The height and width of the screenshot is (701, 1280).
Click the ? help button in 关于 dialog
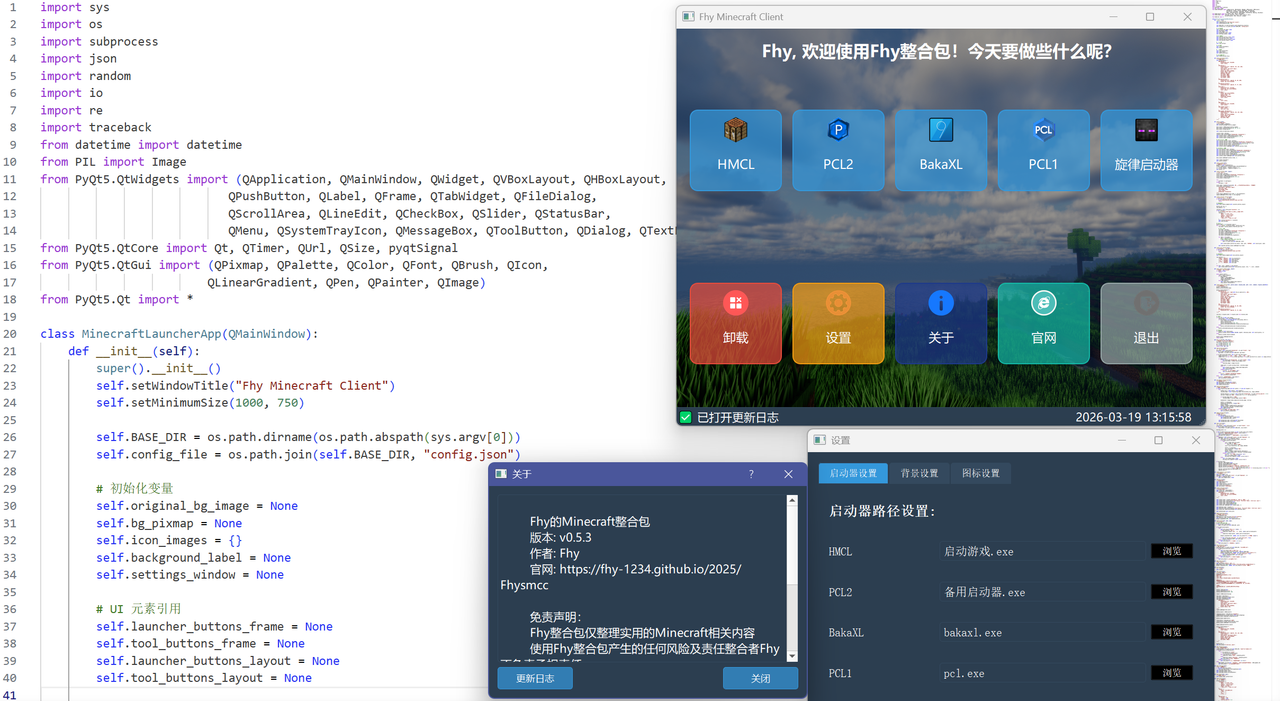coord(751,474)
